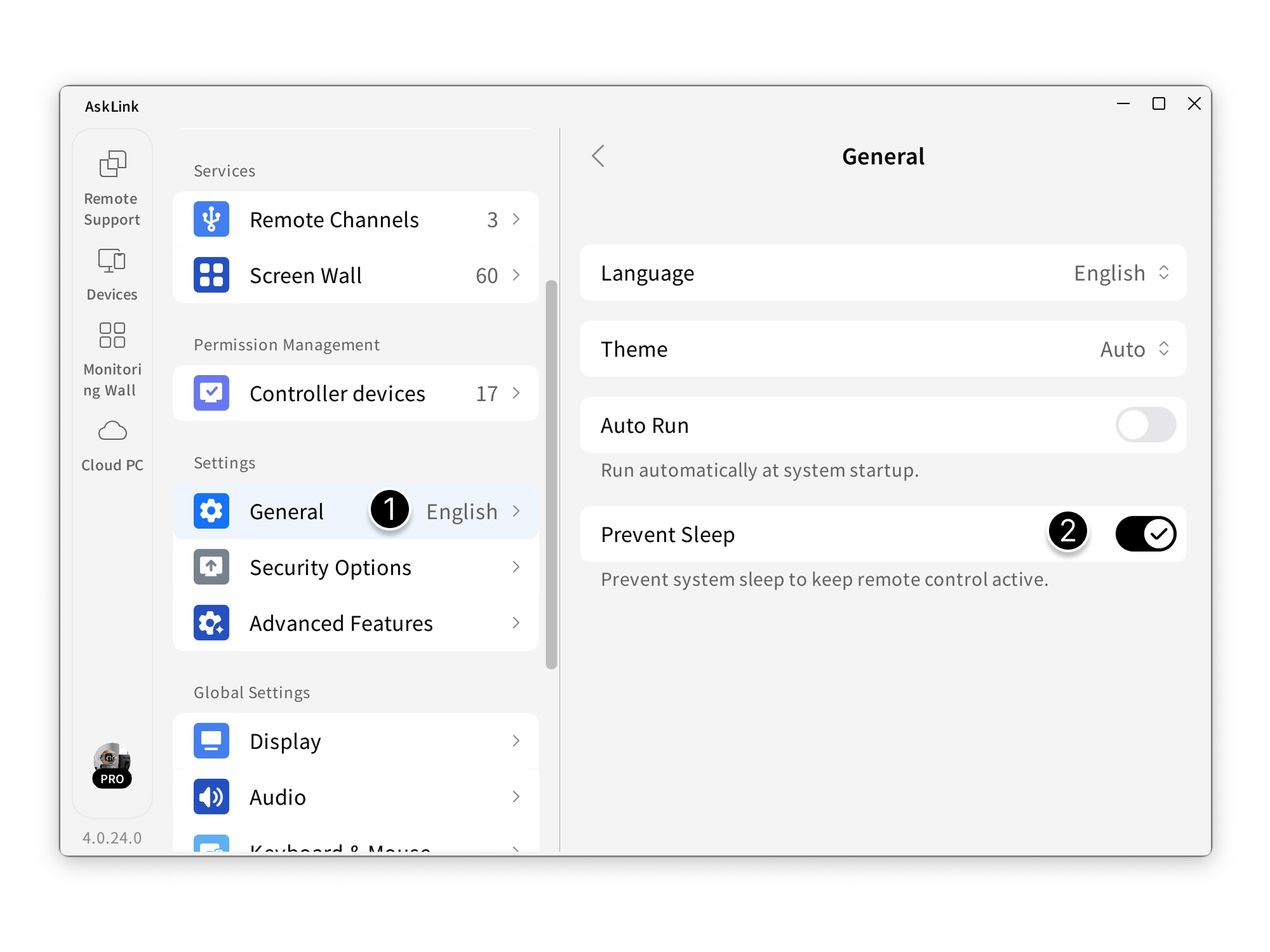Expand the Controller devices entry chevron
Image resolution: width=1270 pixels, height=952 pixels.
[516, 393]
